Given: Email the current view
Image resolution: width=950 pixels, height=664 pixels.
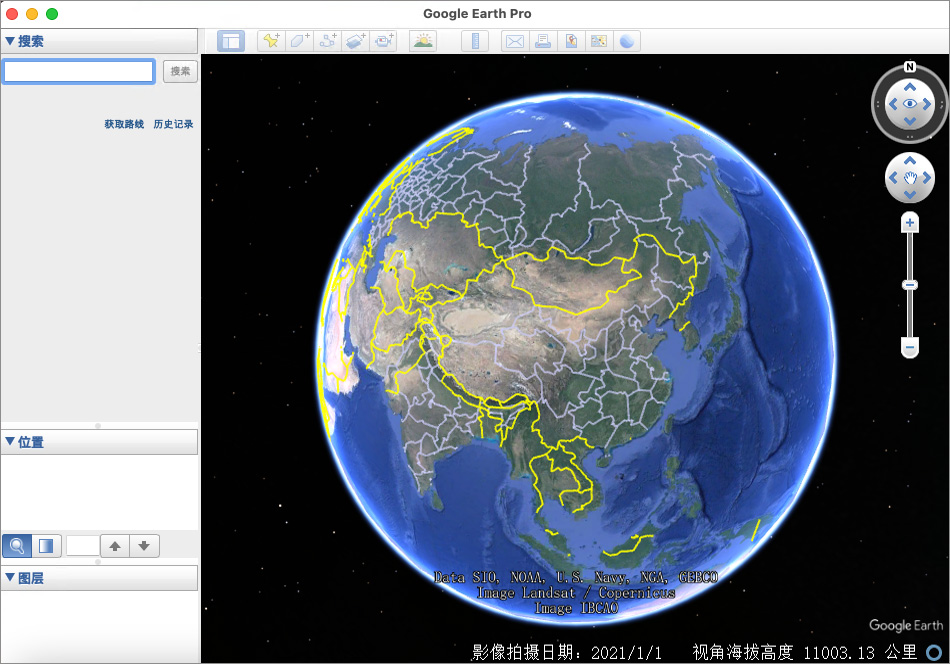Looking at the screenshot, I should pos(515,41).
